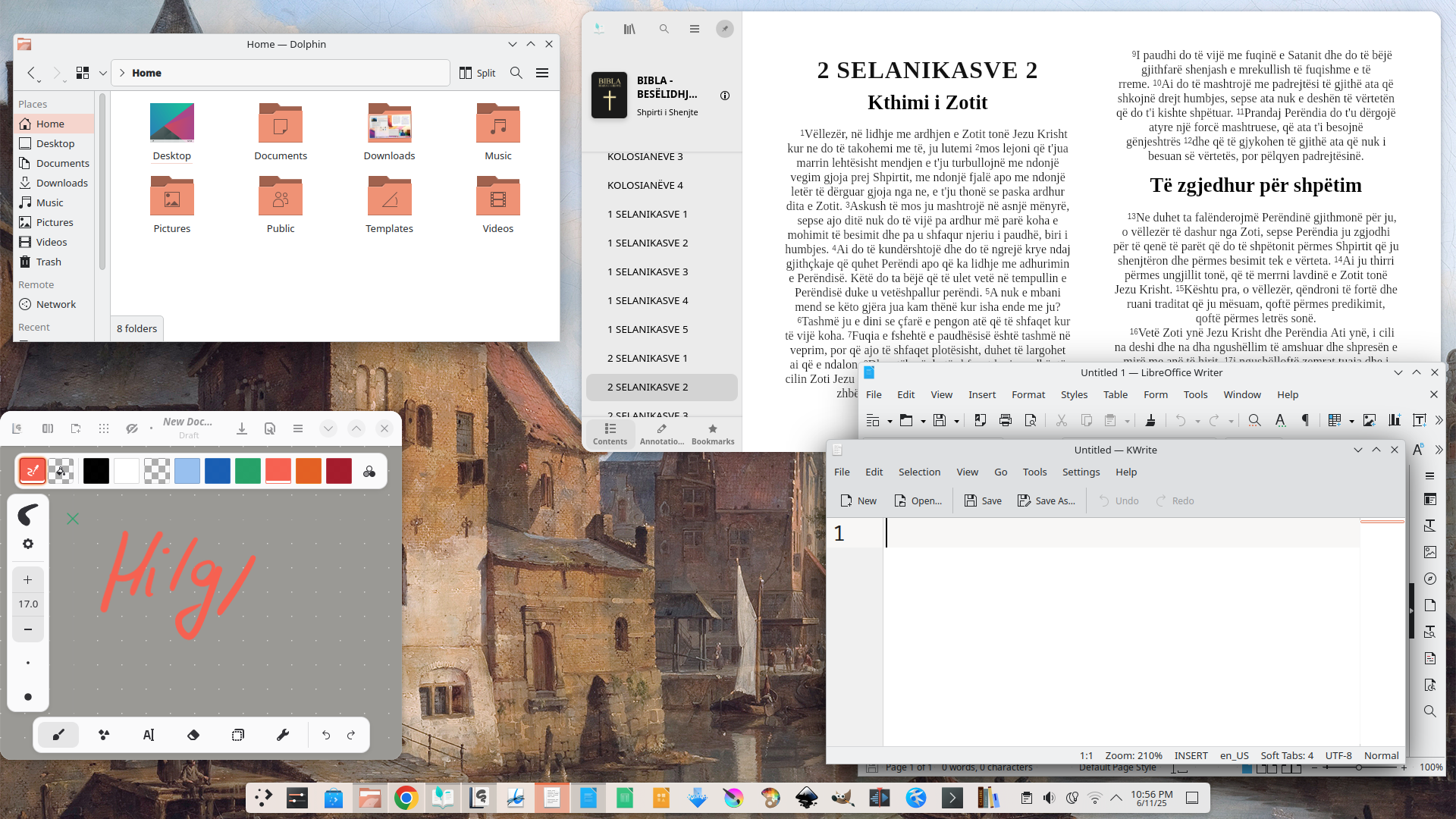Viewport: 1456px width, 819px height.
Task: Switch to Annotations tab in Bible reader
Action: (662, 434)
